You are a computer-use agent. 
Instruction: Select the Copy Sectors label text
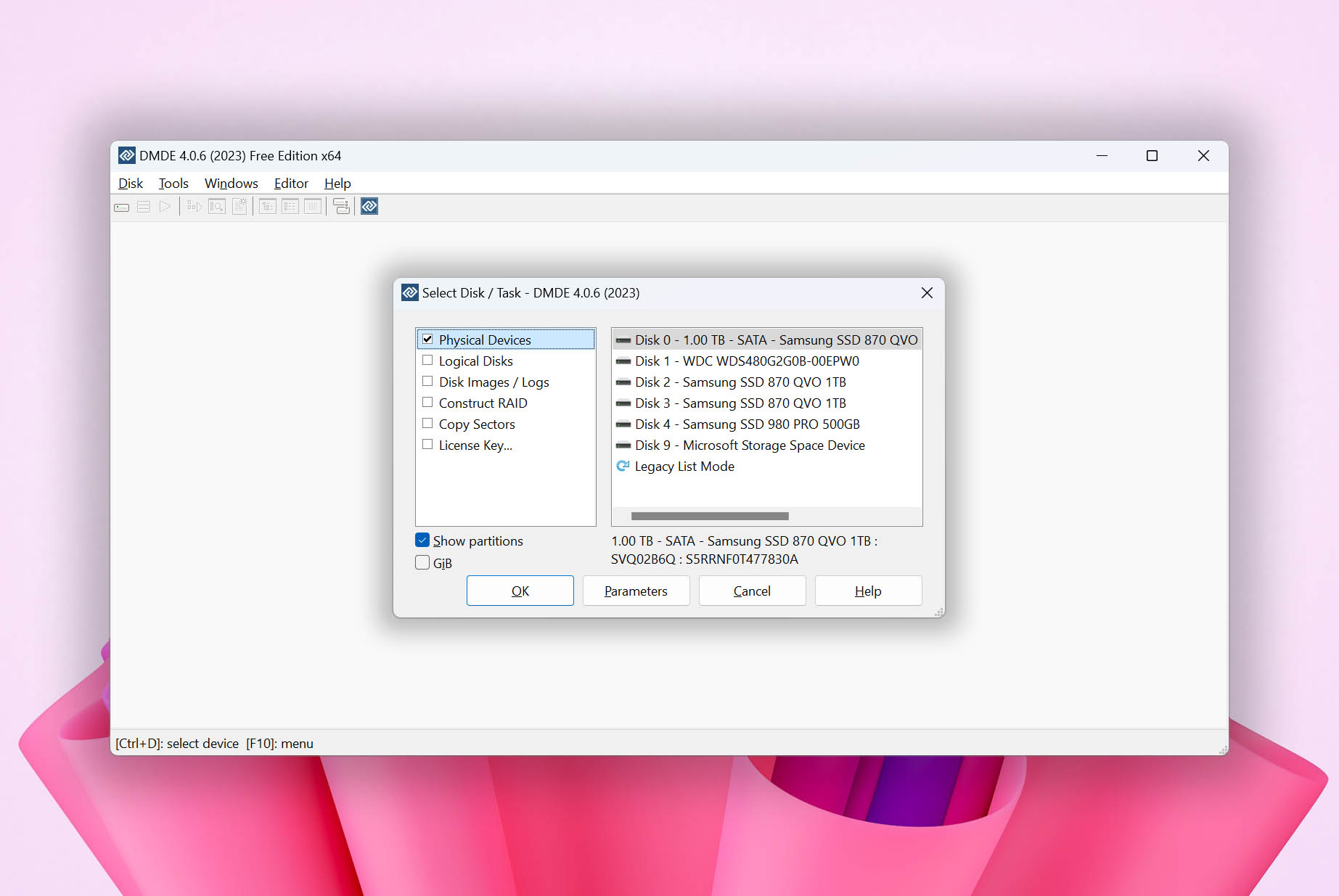point(477,424)
